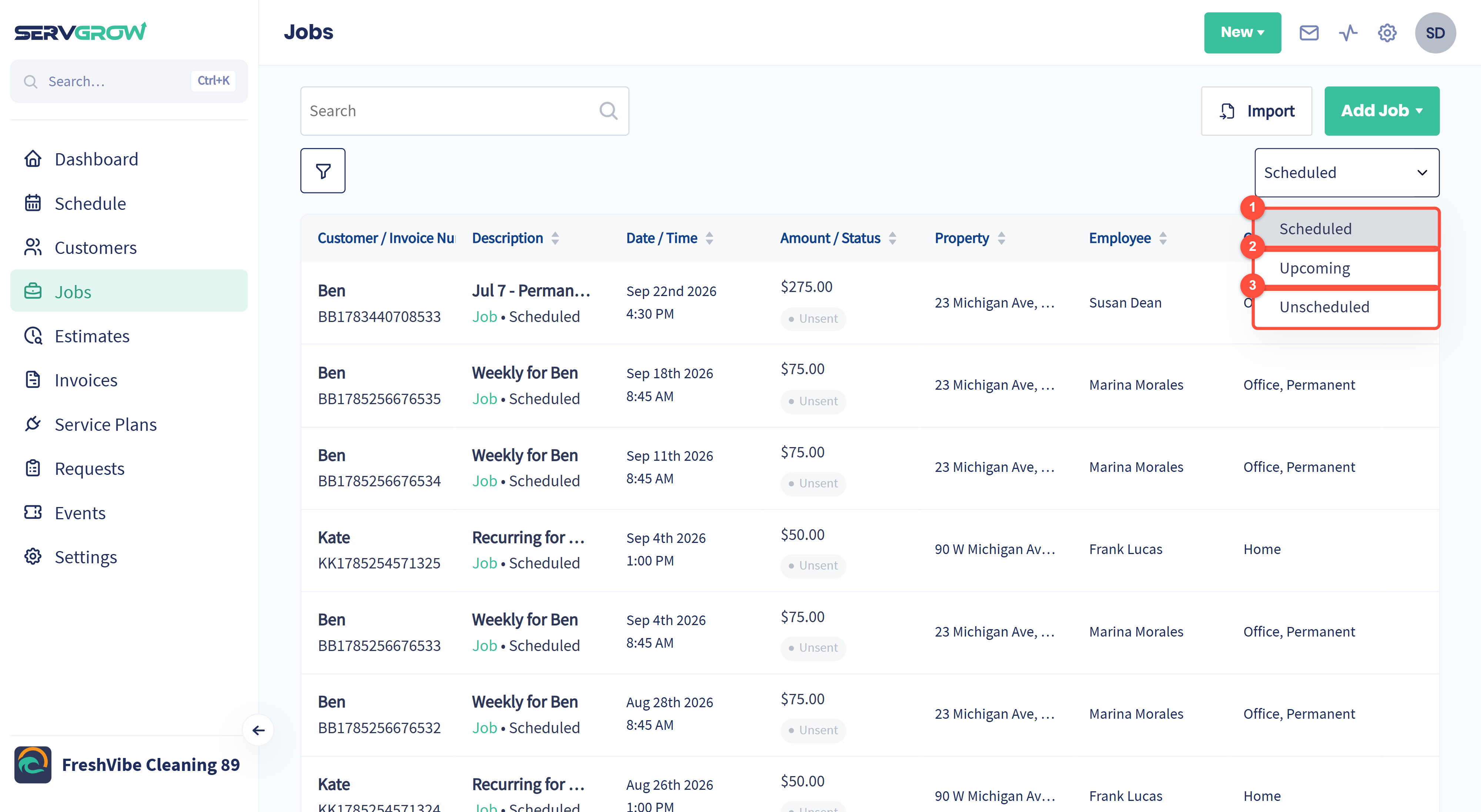Collapse the Scheduled status combo box

coord(1347,172)
